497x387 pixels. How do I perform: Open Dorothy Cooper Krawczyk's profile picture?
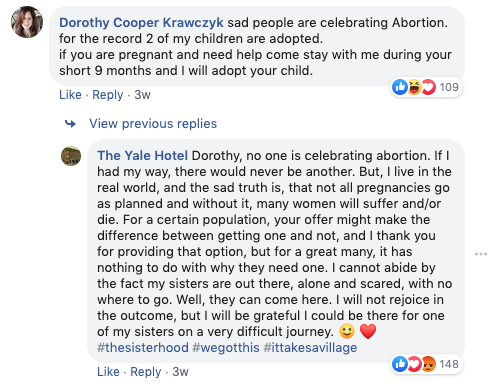pyautogui.click(x=27, y=22)
